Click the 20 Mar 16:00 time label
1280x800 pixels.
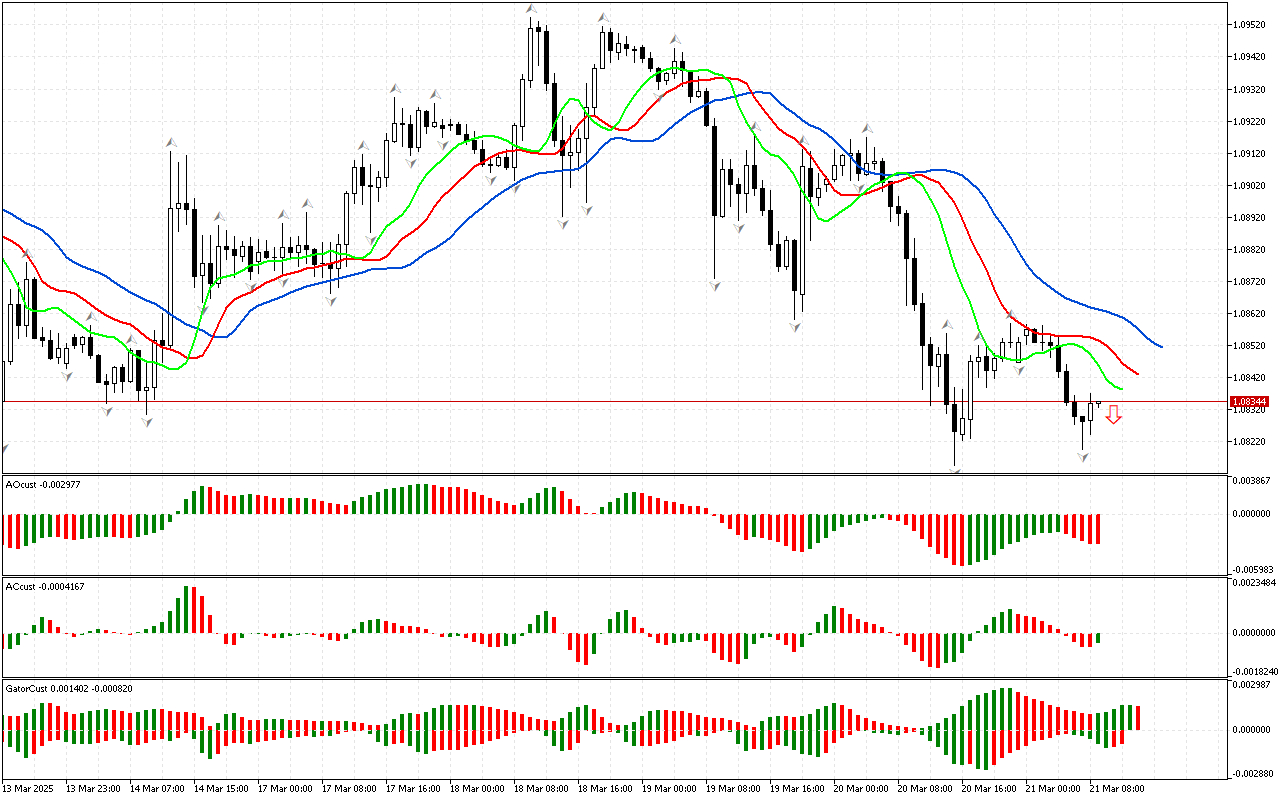[988, 788]
